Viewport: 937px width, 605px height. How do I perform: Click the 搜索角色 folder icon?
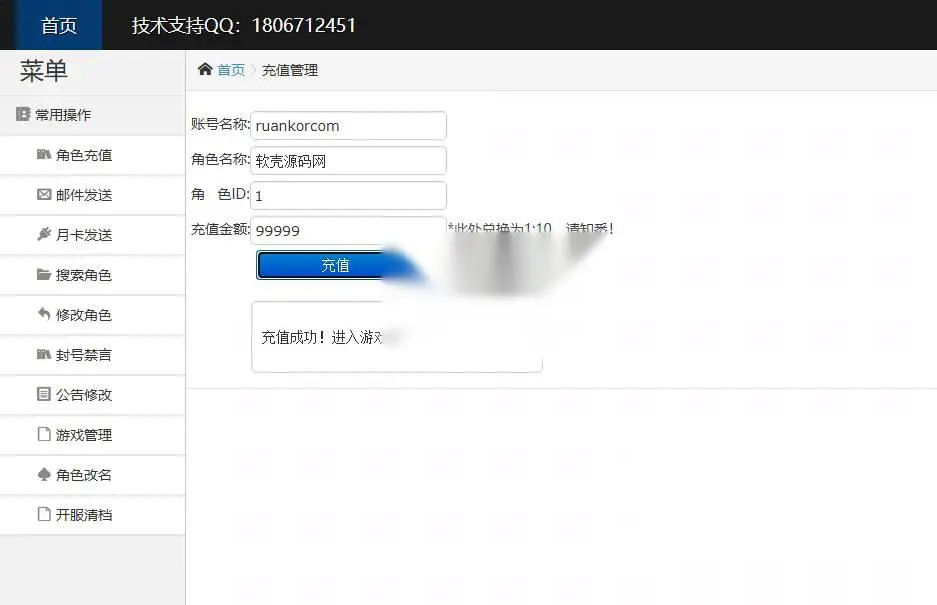coord(44,274)
